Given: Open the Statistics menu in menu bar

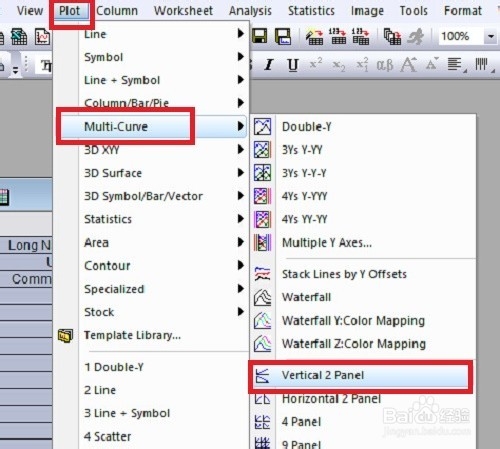Looking at the screenshot, I should coord(311,11).
